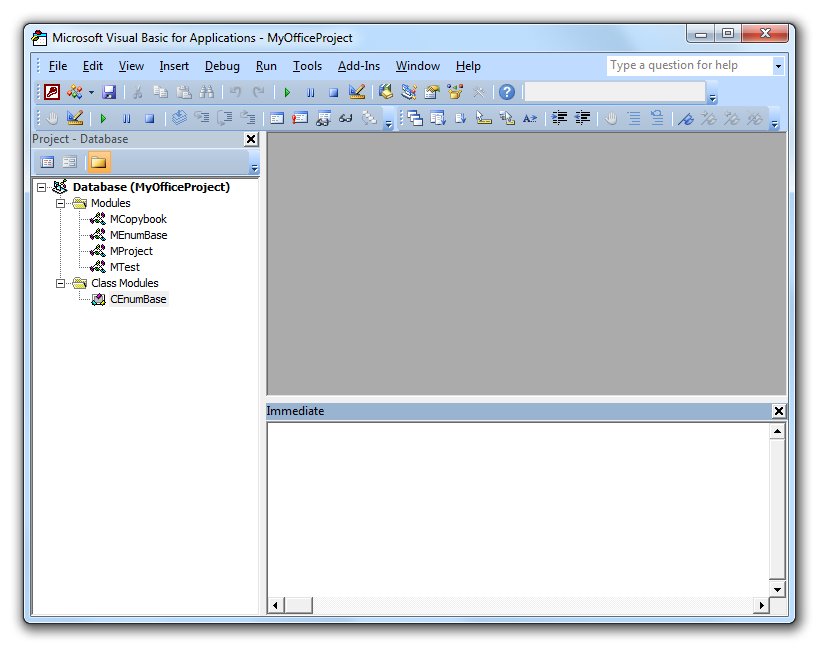The width and height of the screenshot is (824, 647).
Task: Click the View Microsoft Access icon
Action: click(x=52, y=93)
